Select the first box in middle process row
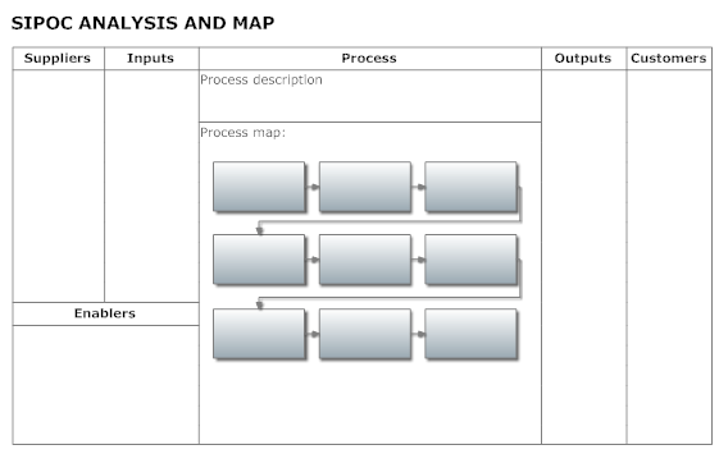The width and height of the screenshot is (720, 454). click(259, 259)
